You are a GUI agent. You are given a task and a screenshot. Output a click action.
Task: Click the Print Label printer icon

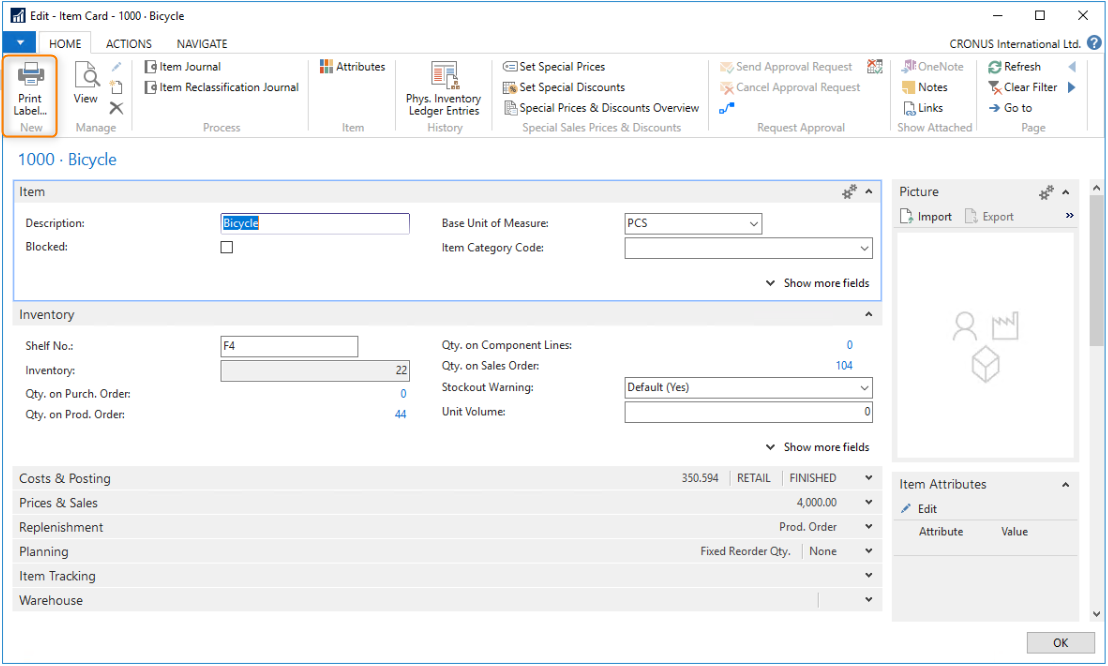click(30, 75)
